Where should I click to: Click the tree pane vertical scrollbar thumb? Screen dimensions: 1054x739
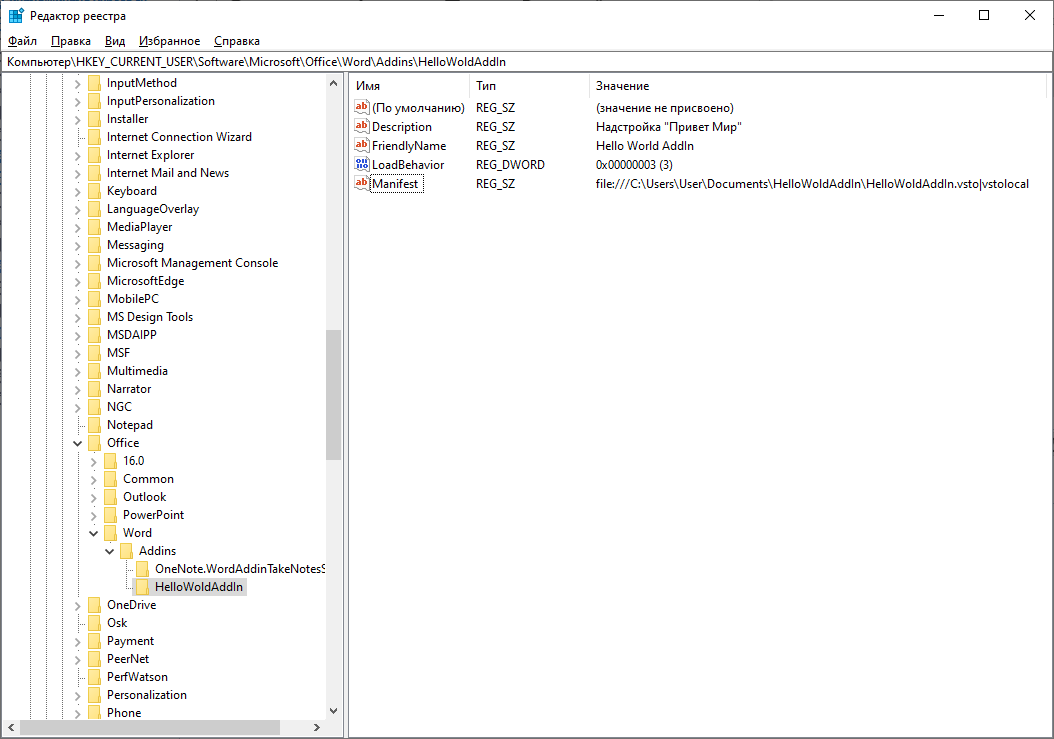[334, 394]
